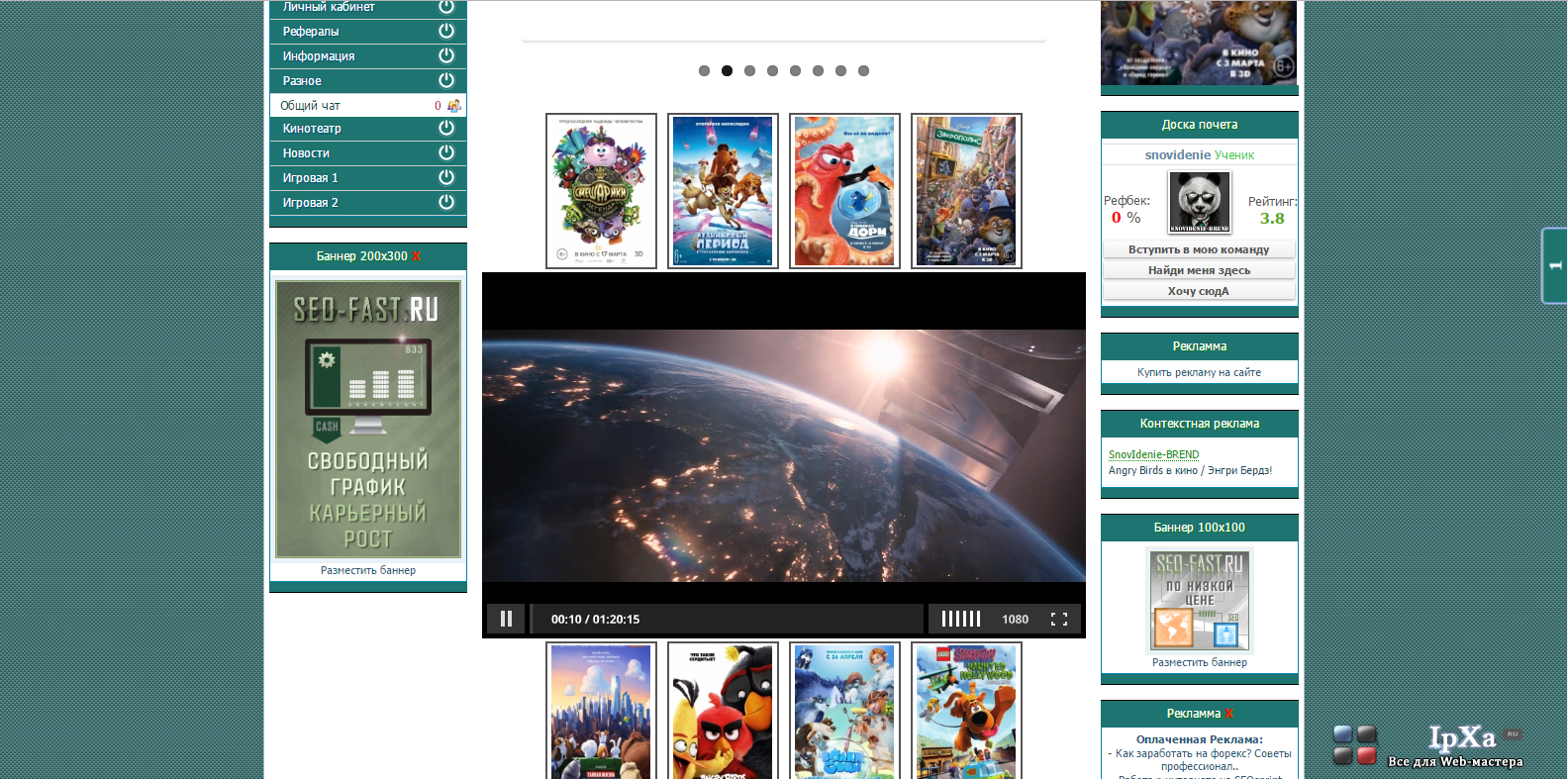Screen dimensions: 1568x779
Task: Toggle power icon next to Рефералы
Action: [x=446, y=31]
